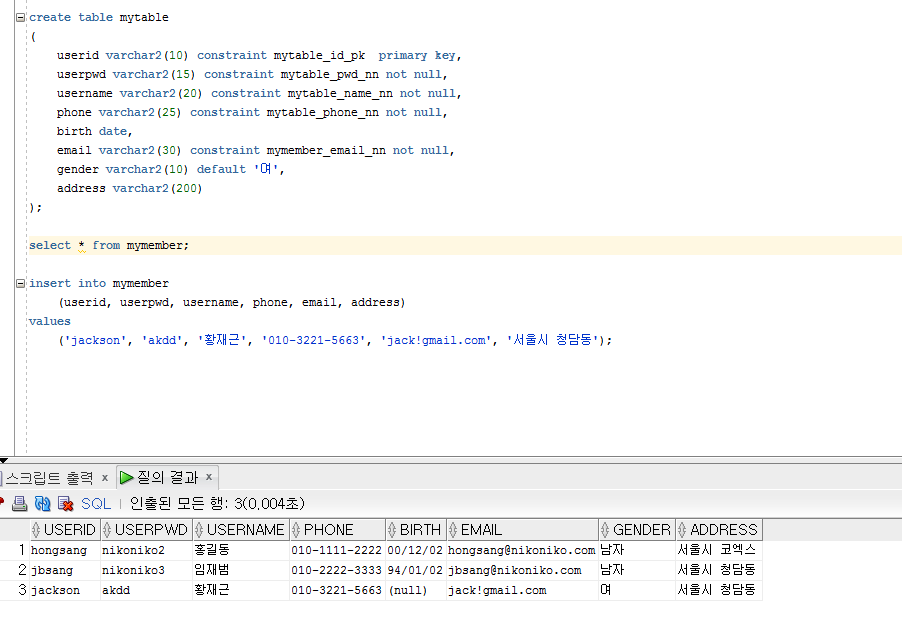Place cursor in the select * from mymember line
This screenshot has height=632, width=902.
click(109, 246)
